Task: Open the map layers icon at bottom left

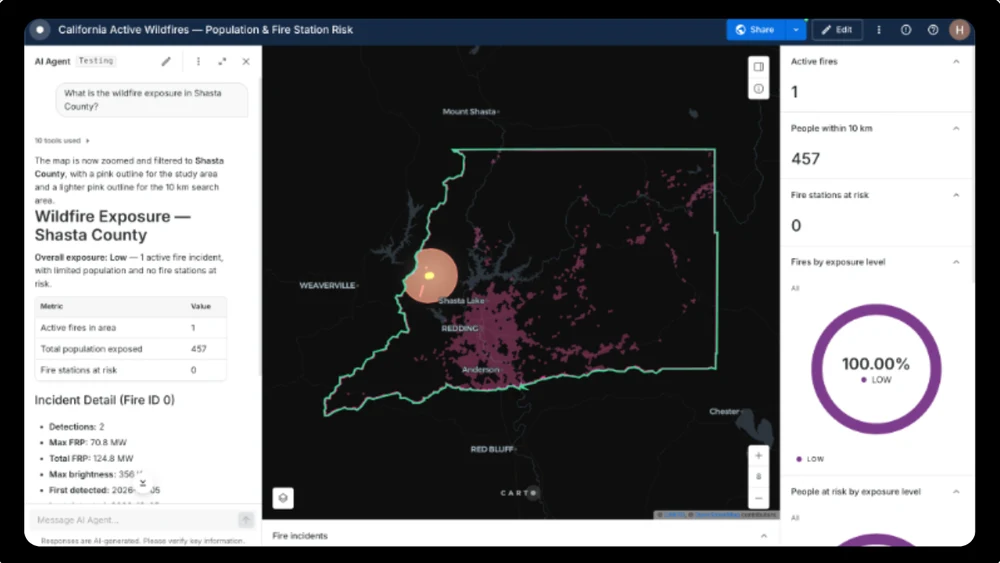Action: [x=283, y=498]
